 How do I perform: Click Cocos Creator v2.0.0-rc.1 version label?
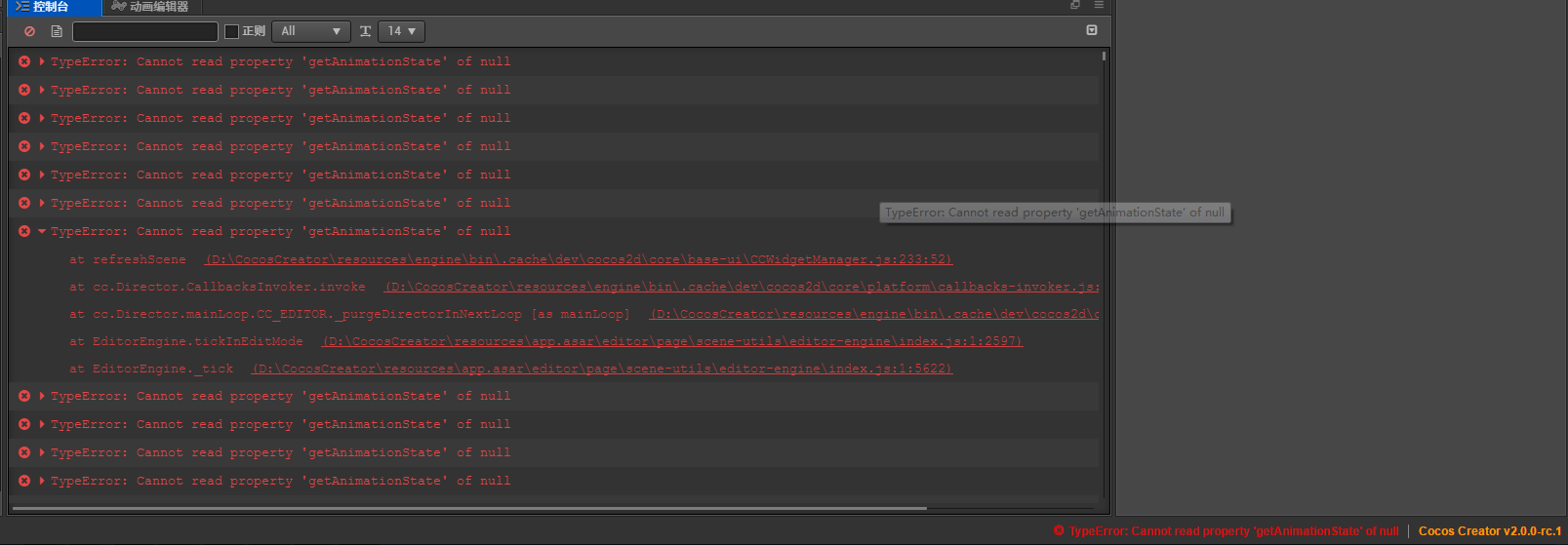1490,531
